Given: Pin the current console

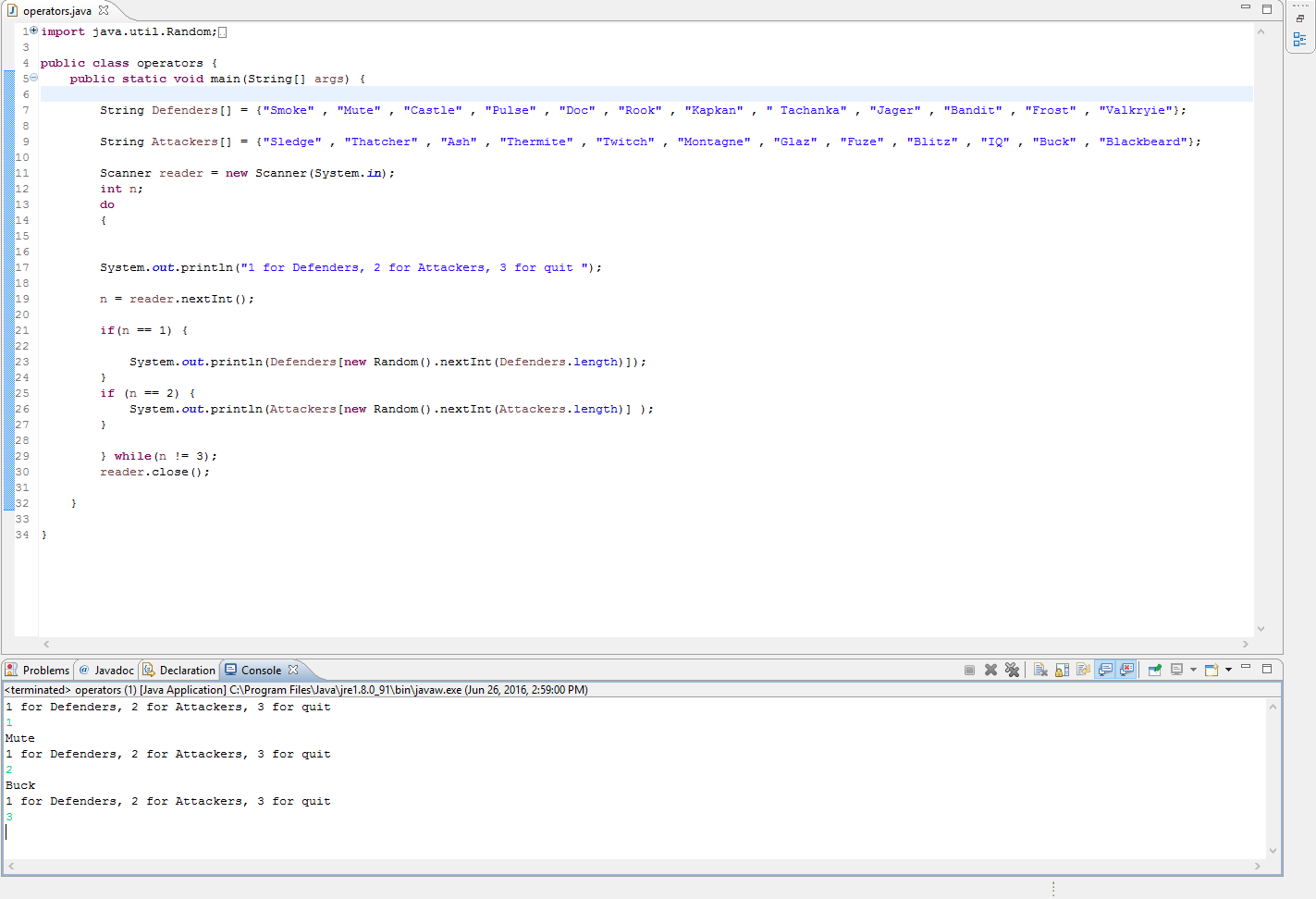Looking at the screenshot, I should pyautogui.click(x=1154, y=671).
